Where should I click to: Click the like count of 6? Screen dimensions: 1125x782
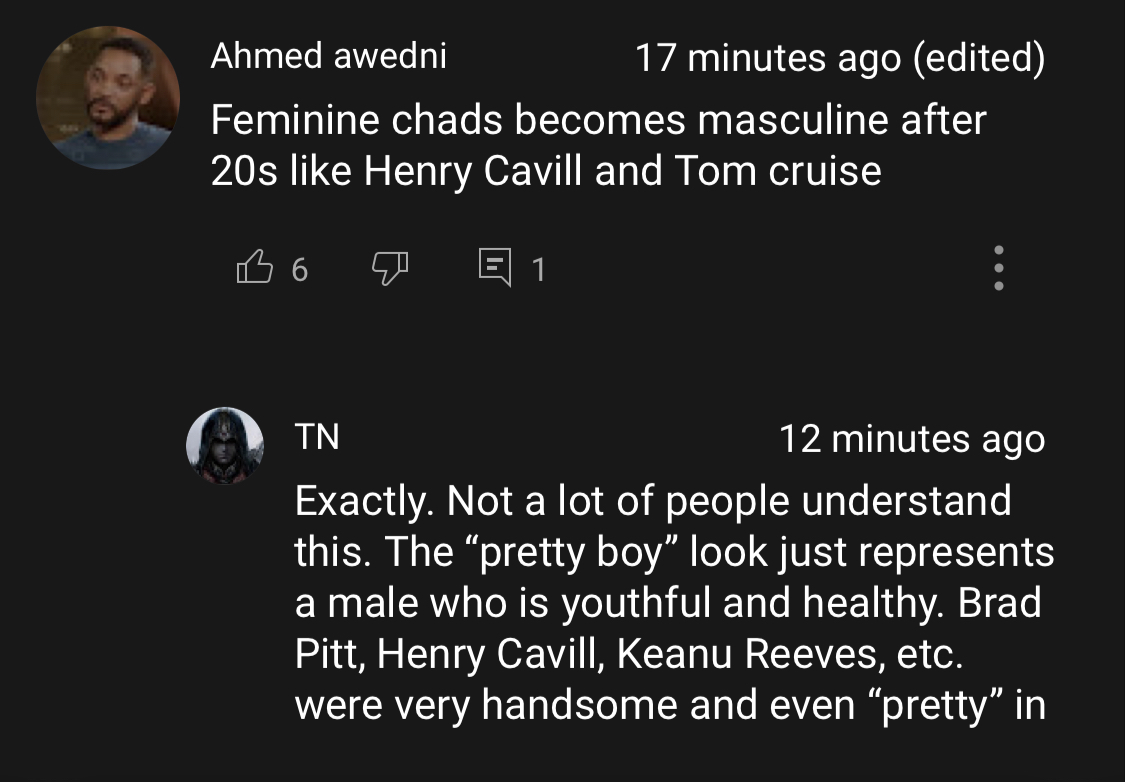[x=300, y=270]
